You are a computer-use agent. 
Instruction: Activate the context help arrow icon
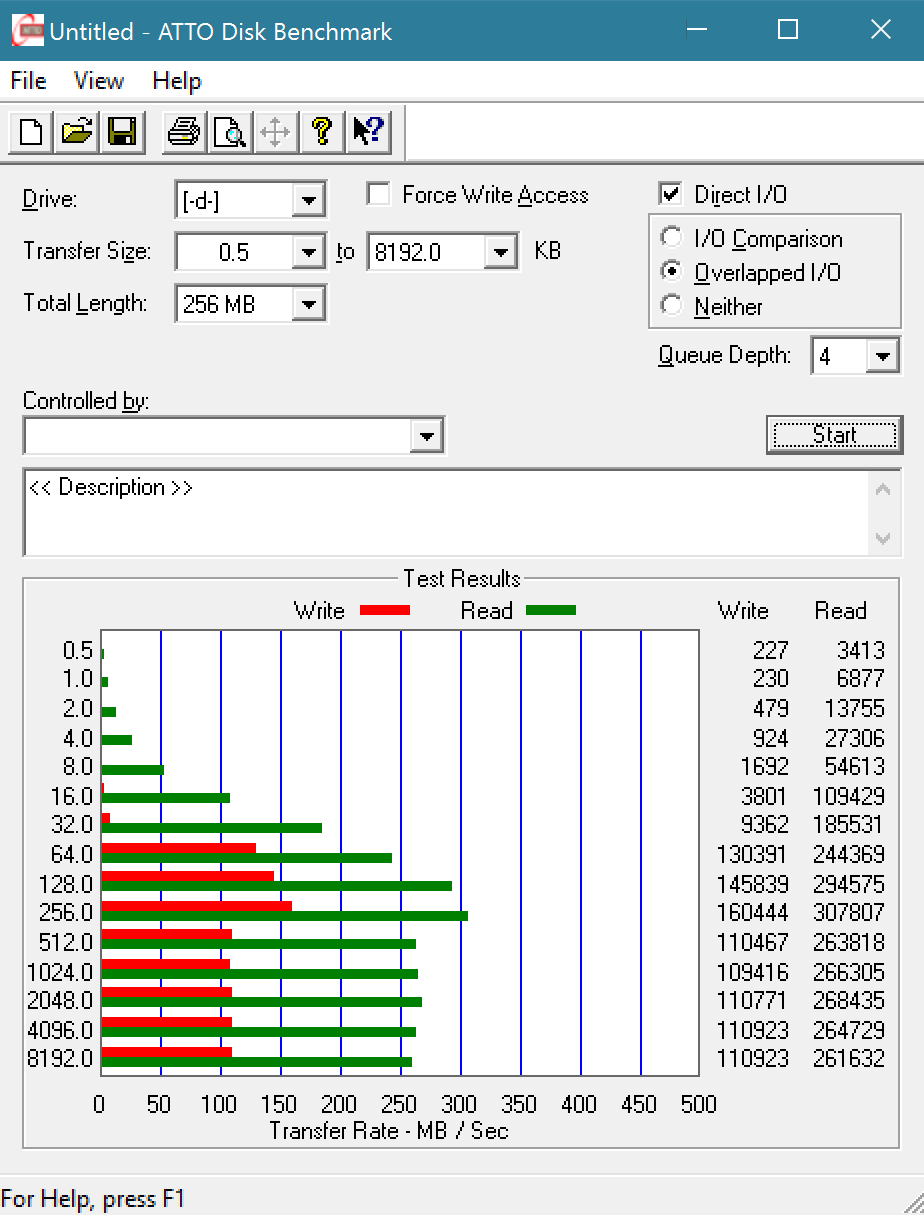[368, 131]
